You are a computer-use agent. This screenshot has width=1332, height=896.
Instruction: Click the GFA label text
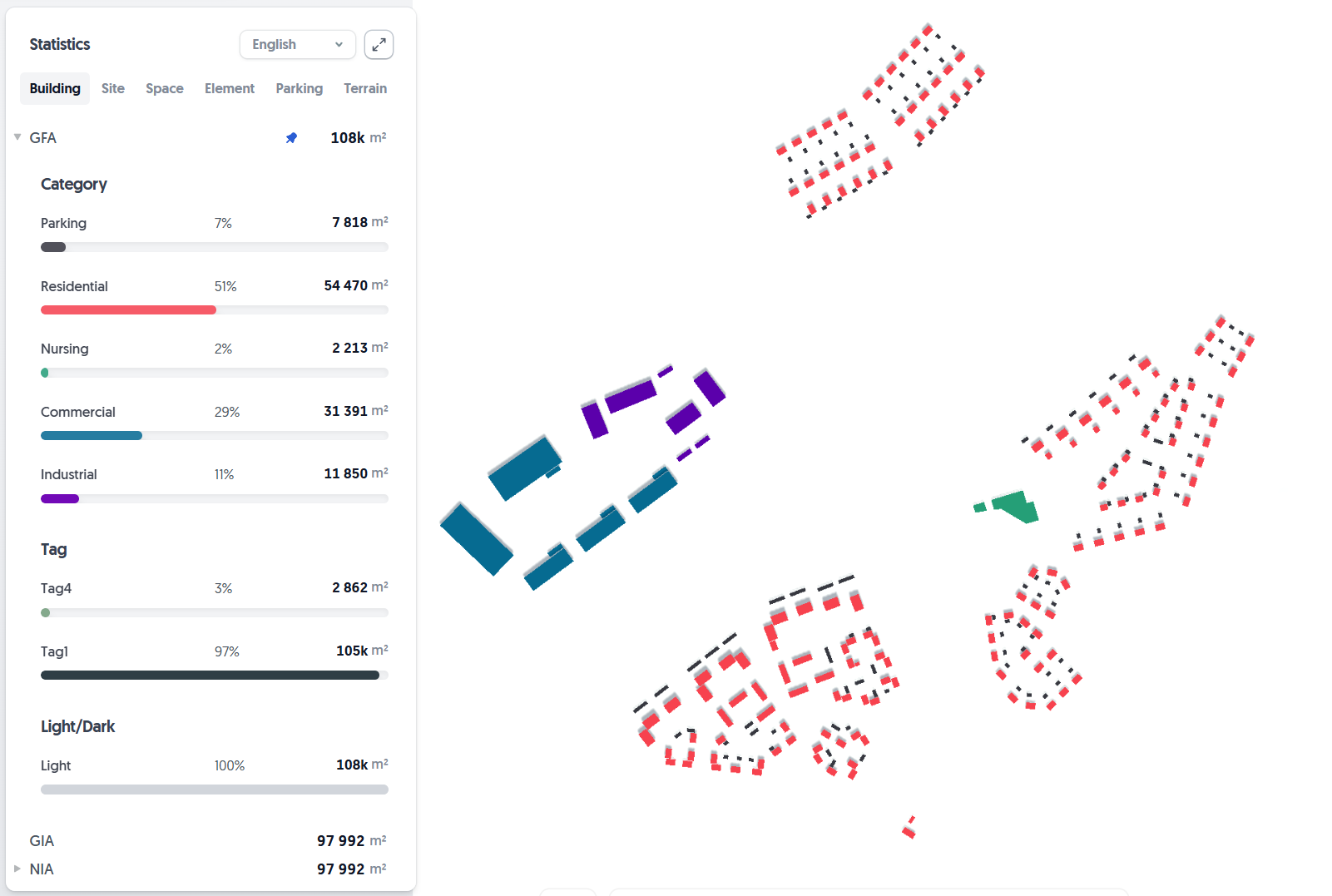coord(43,138)
